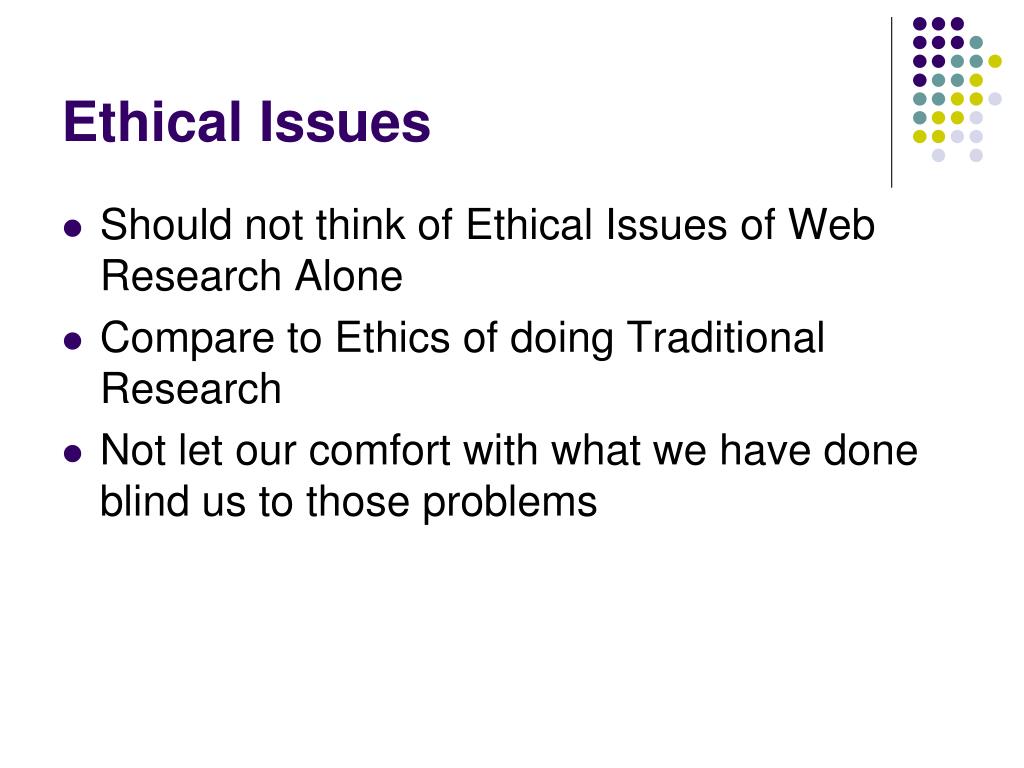Click the 'Research Alone' text line
The image size is (1024, 768).
pyautogui.click(x=251, y=276)
